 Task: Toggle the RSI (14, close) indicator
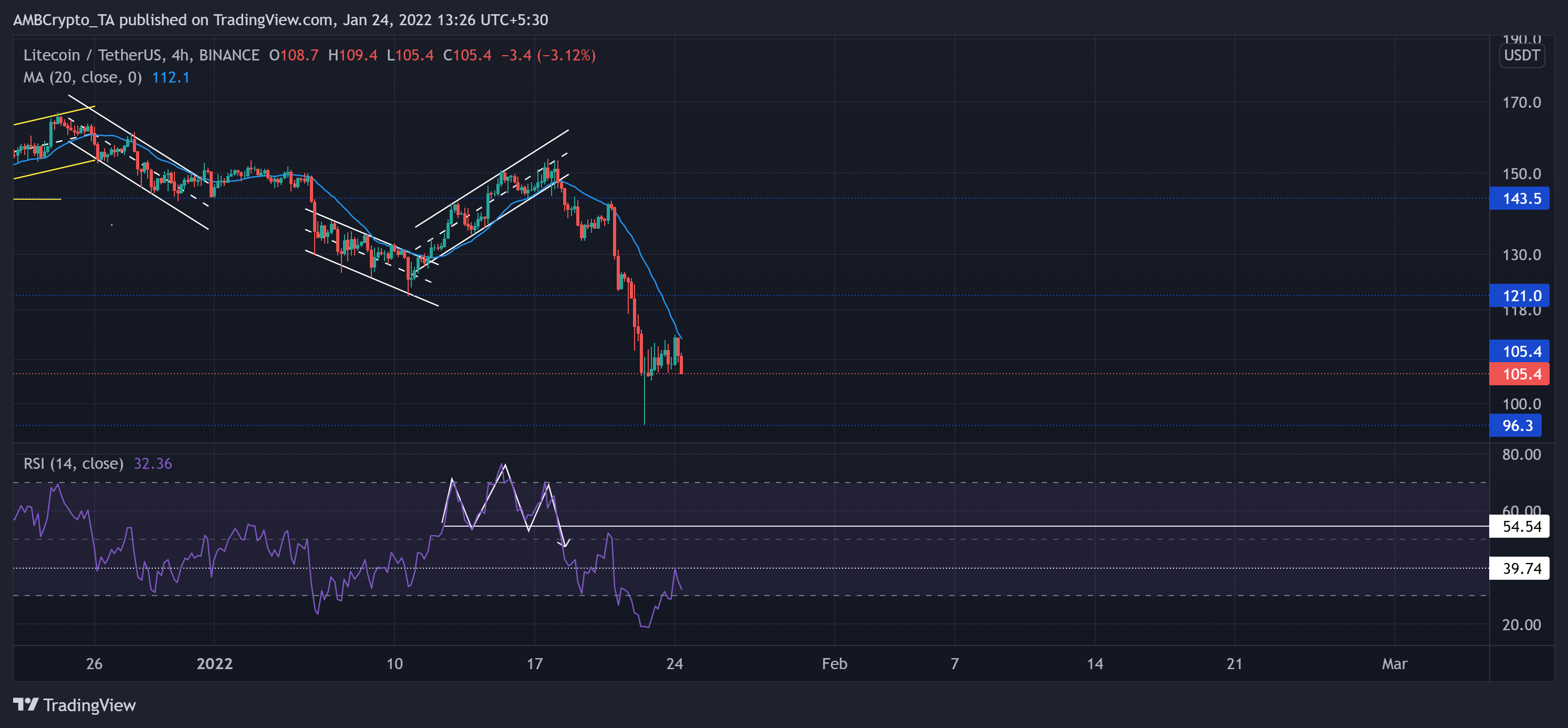(x=73, y=464)
